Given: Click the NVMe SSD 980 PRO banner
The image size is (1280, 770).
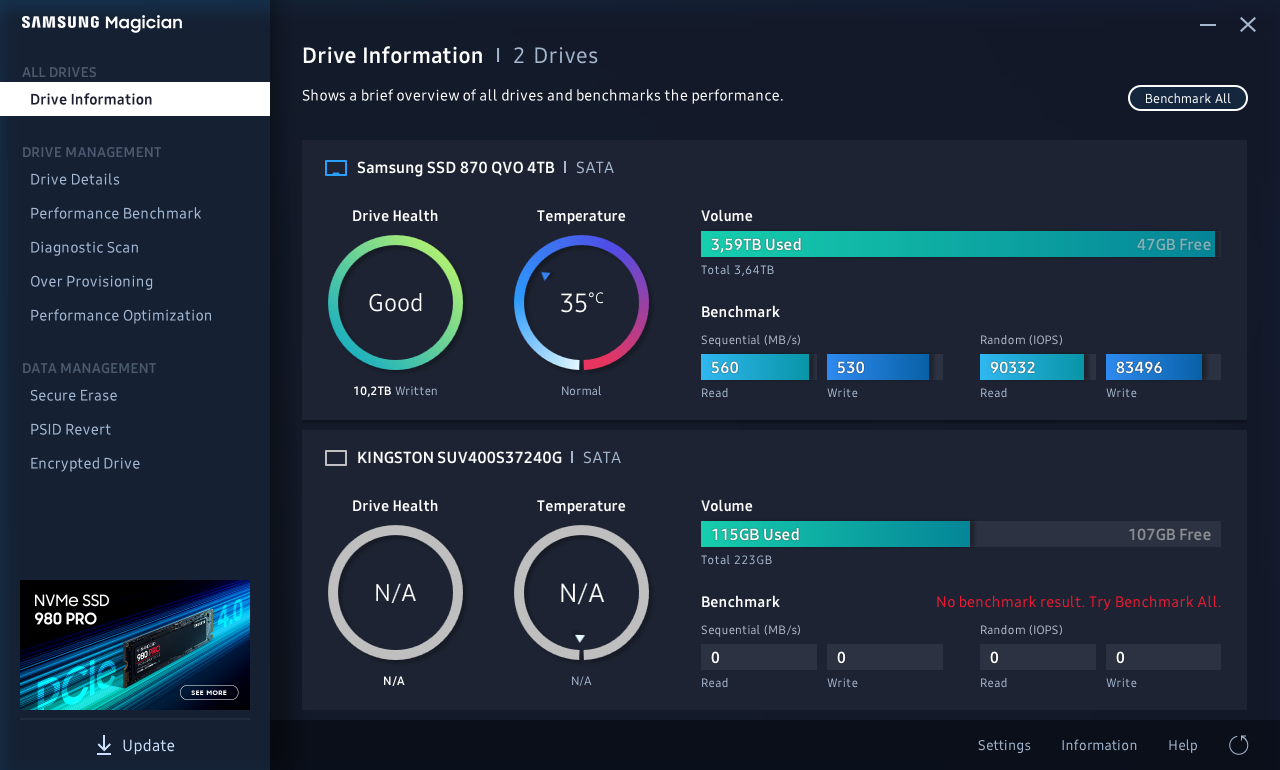Looking at the screenshot, I should [x=135, y=645].
